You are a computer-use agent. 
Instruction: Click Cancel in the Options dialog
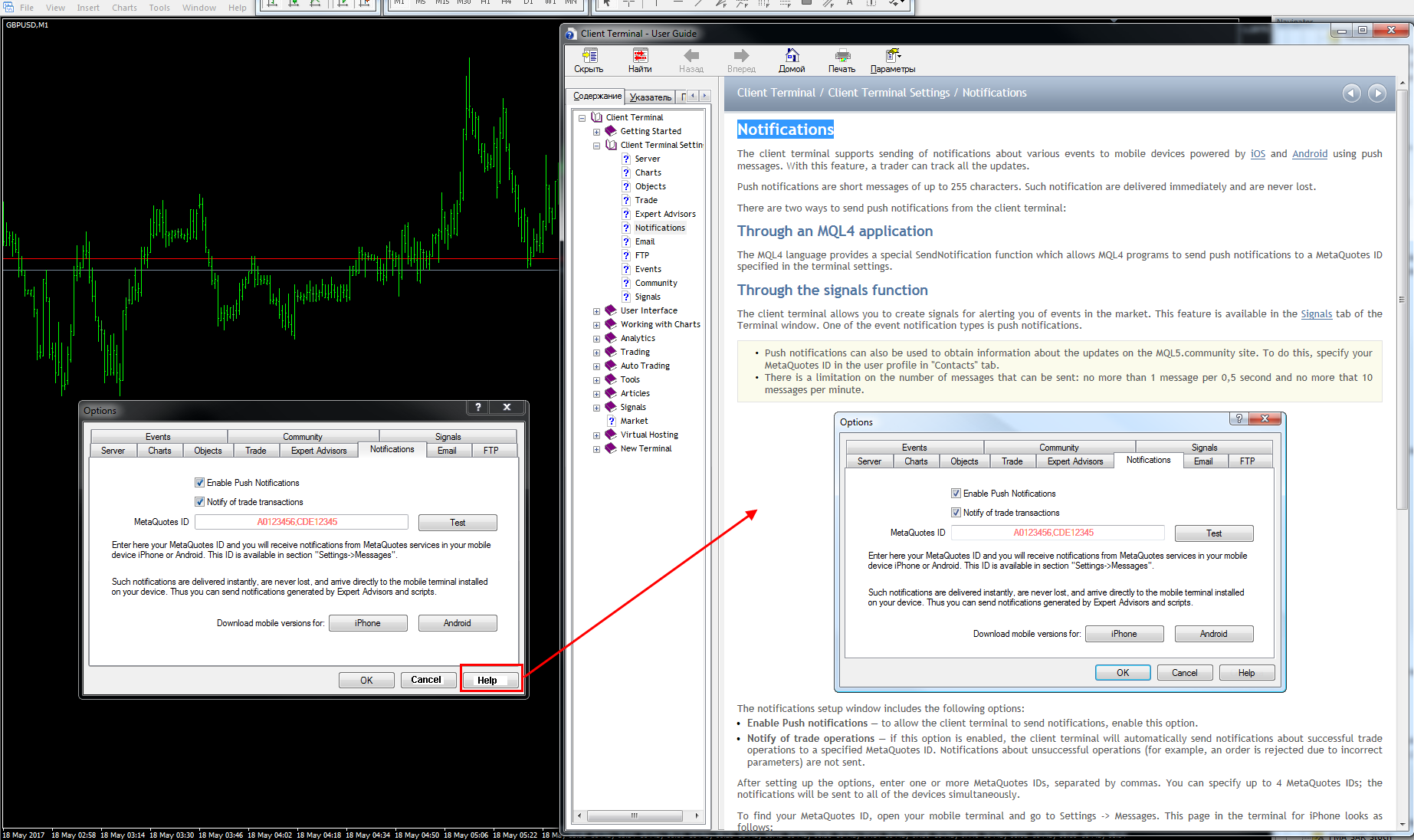[x=428, y=681]
